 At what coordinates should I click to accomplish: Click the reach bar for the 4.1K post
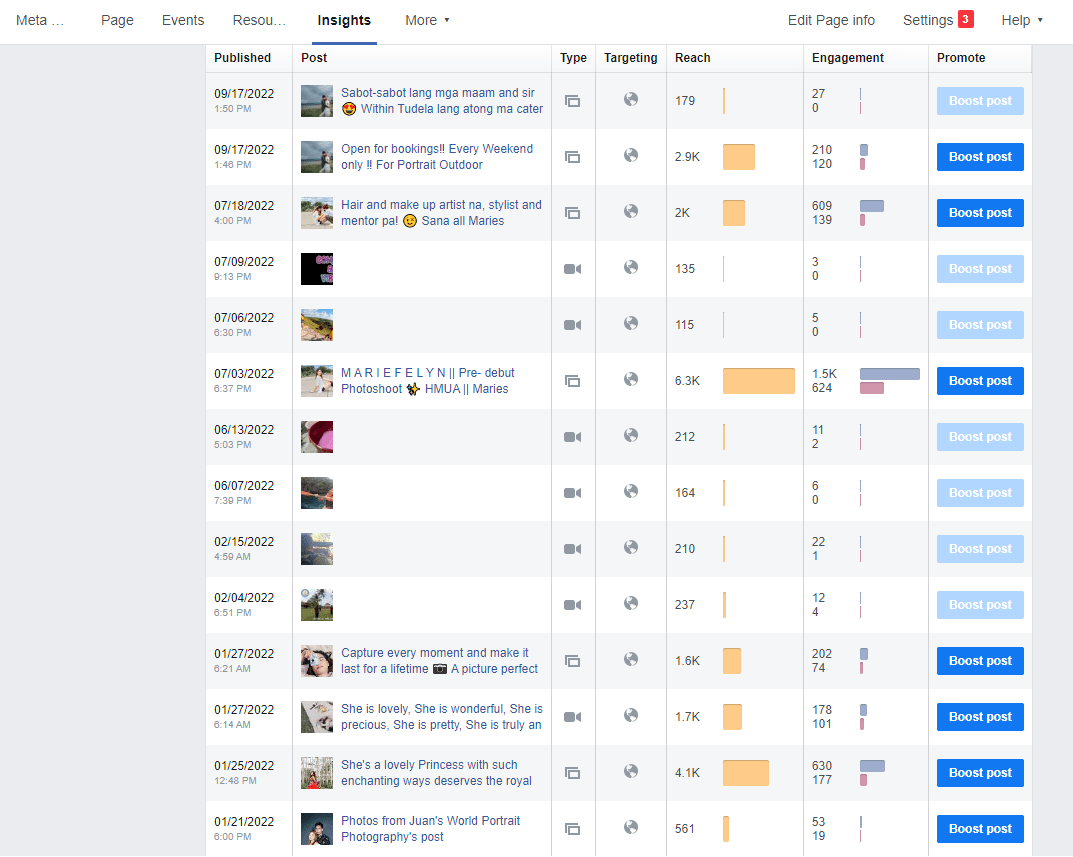click(x=746, y=773)
